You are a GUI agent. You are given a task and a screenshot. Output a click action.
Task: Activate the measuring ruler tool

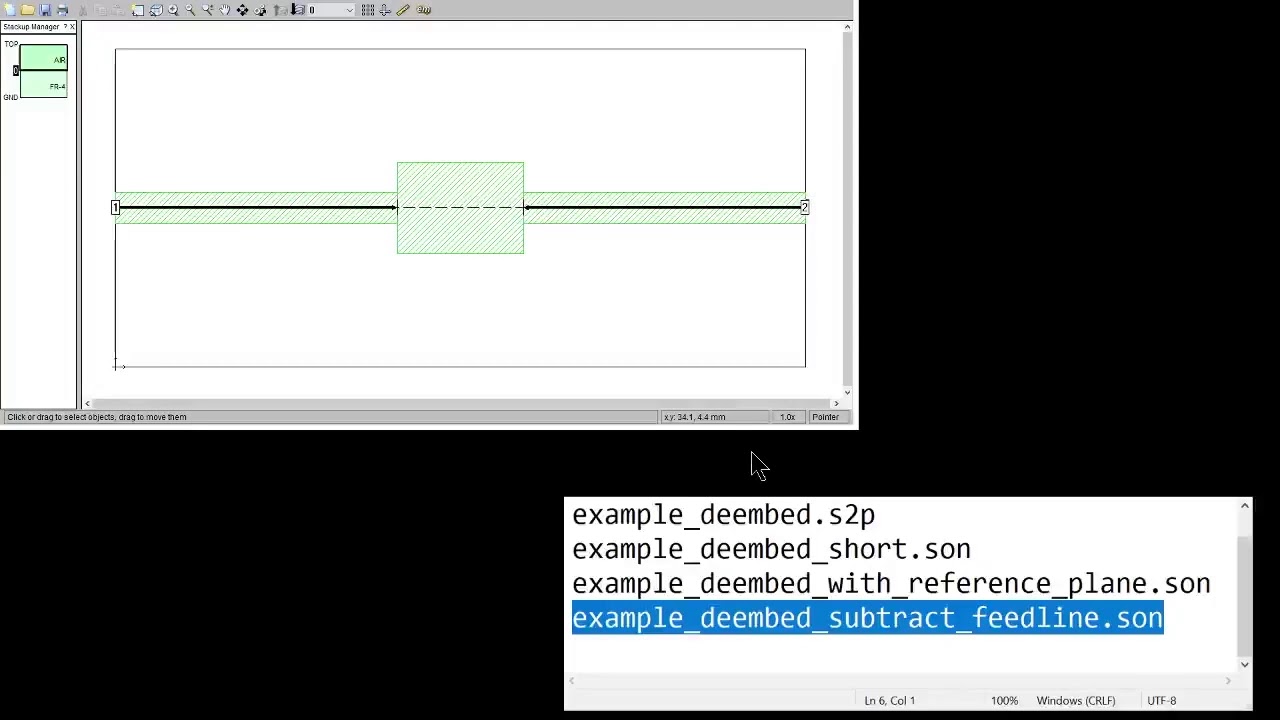pos(402,10)
